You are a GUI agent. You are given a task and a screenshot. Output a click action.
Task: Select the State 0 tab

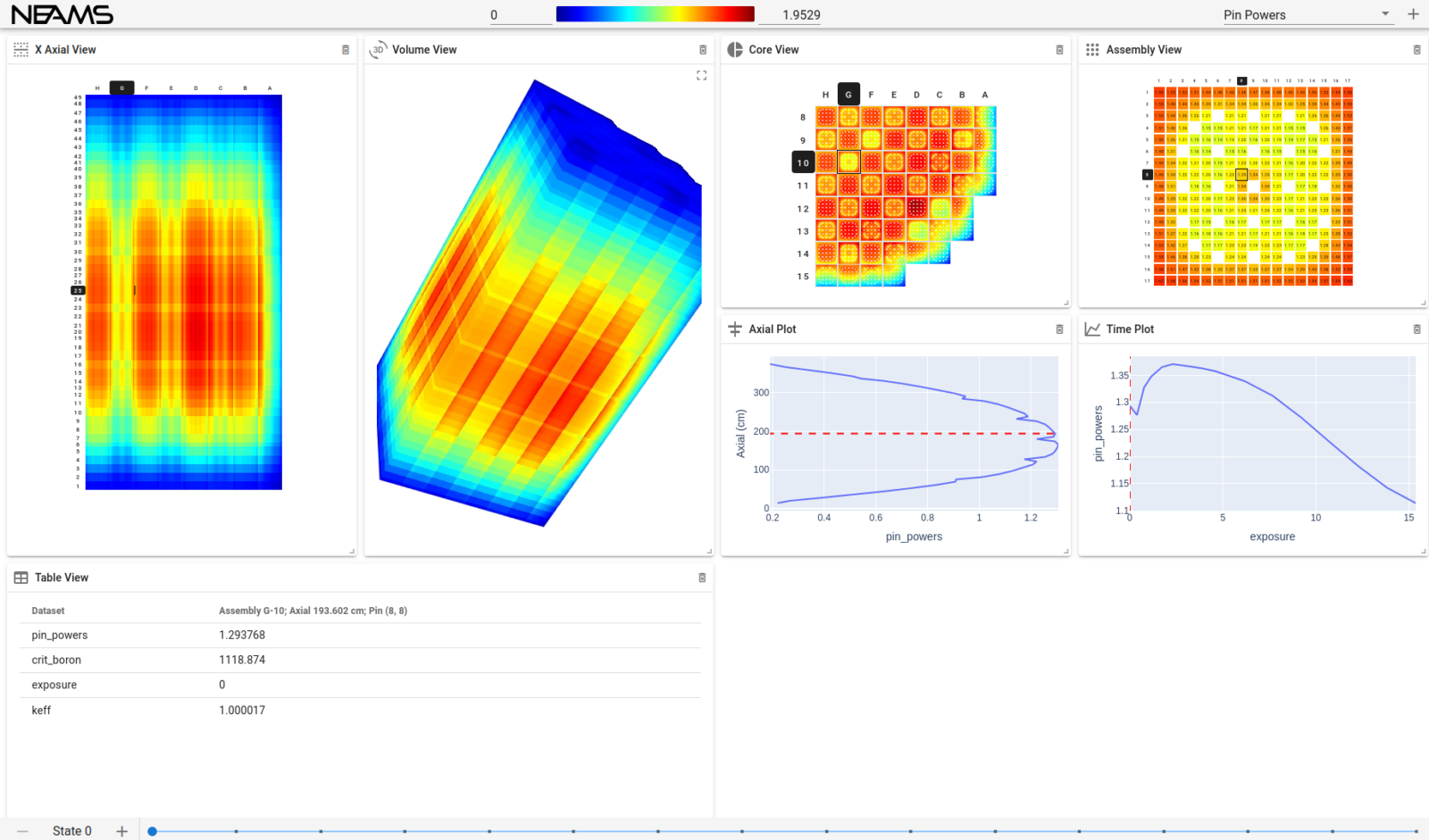coord(71,830)
